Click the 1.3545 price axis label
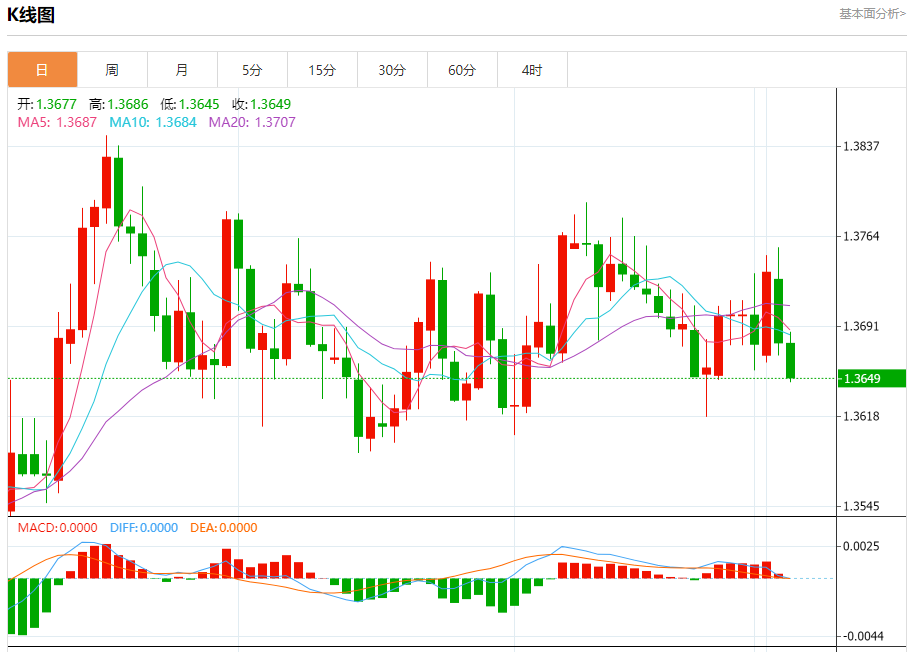The width and height of the screenshot is (914, 652). point(861,506)
